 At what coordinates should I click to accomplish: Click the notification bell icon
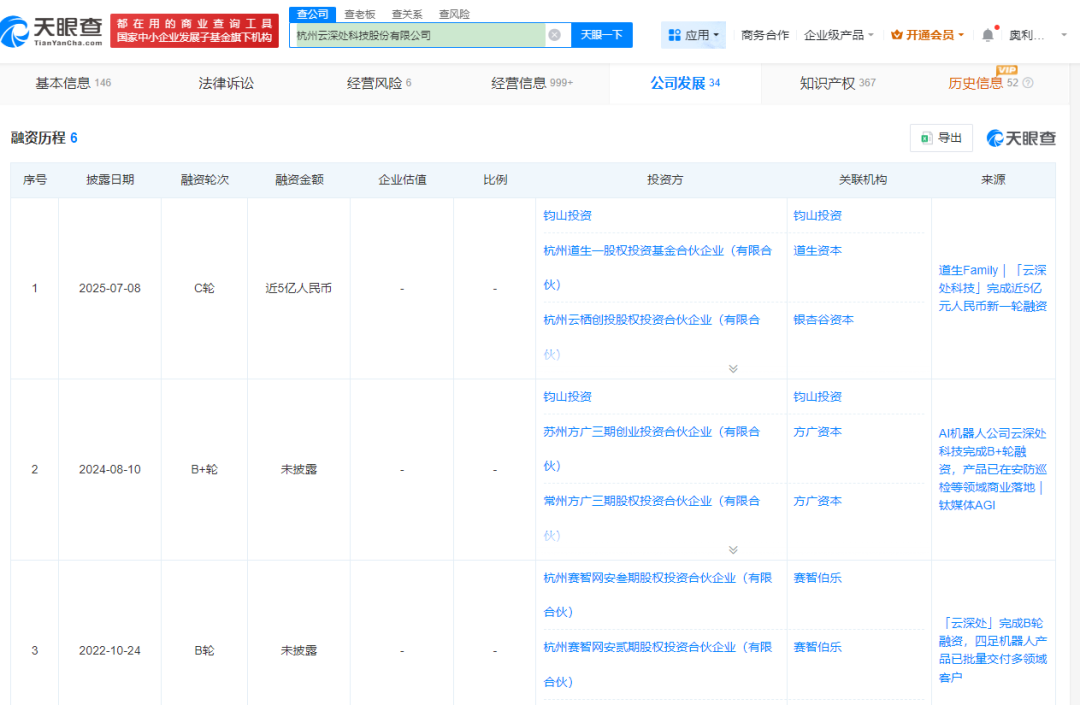[x=988, y=35]
